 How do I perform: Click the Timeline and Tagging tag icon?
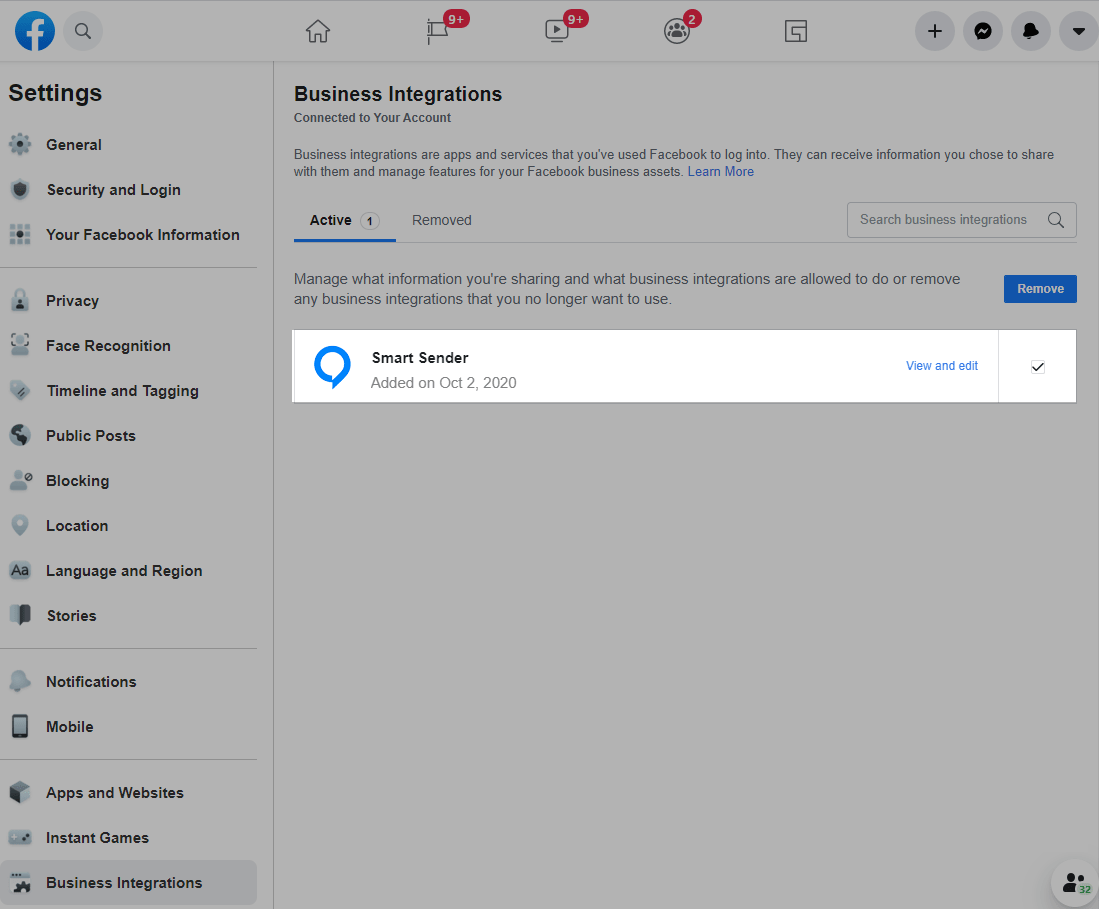pos(20,390)
